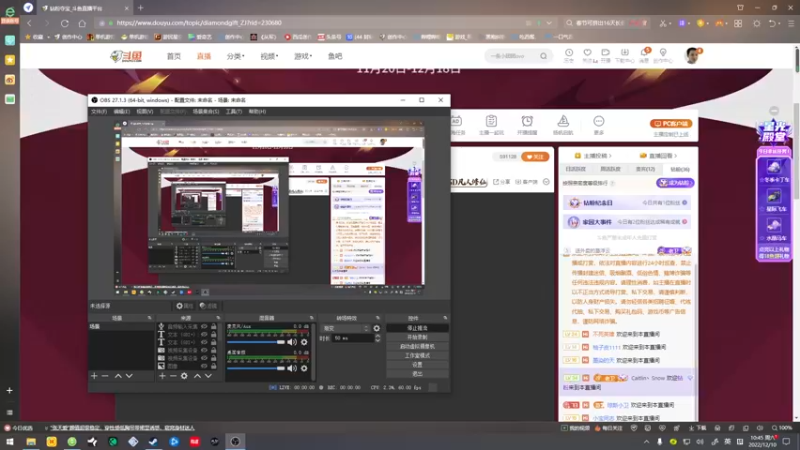Click the 分享 share icon under stream
The width and height of the screenshot is (800, 450).
(x=502, y=182)
